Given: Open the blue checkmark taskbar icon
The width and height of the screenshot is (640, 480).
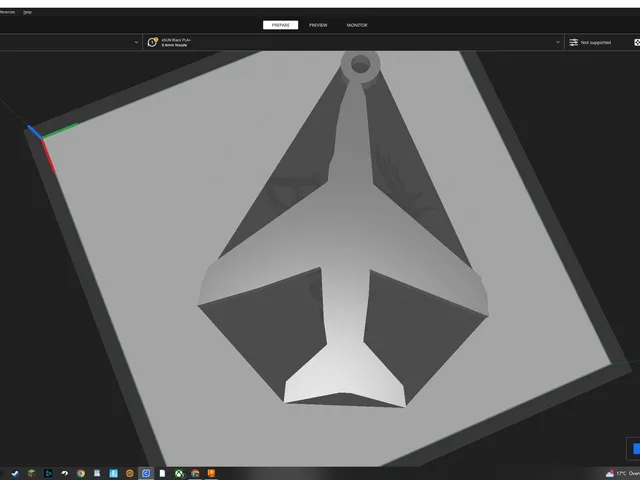Looking at the screenshot, I should (15, 473).
